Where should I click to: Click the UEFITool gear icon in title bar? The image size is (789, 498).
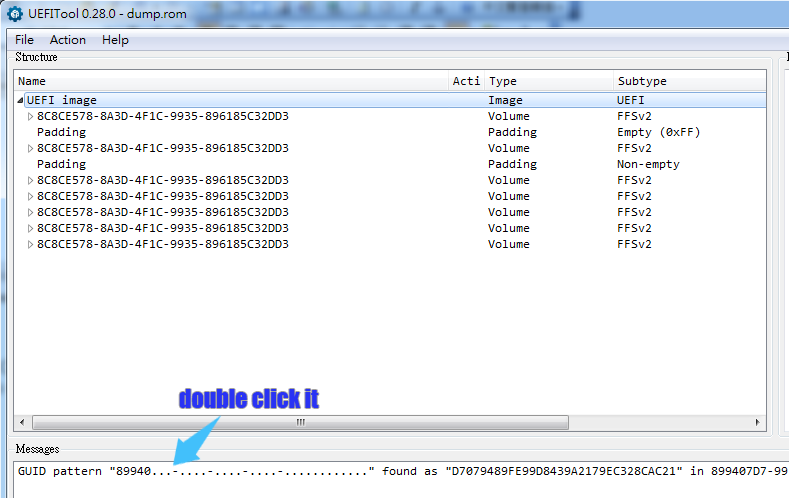(15, 14)
